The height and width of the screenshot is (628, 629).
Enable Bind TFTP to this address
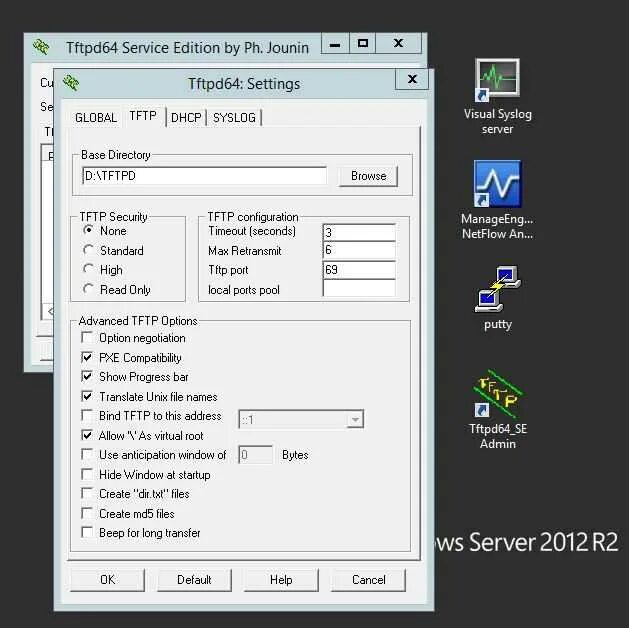coord(87,415)
